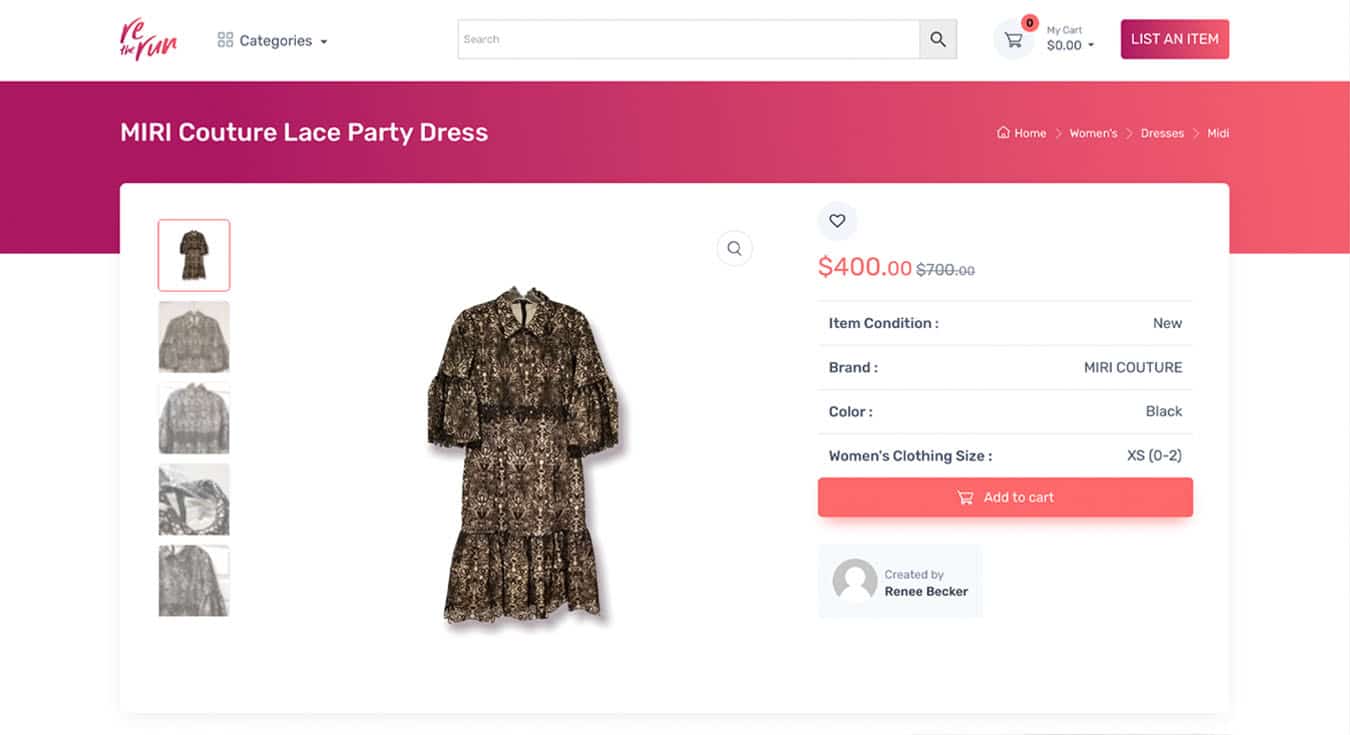Viewport: 1350px width, 735px height.
Task: Toggle the heart wishlist icon
Action: pyautogui.click(x=838, y=221)
